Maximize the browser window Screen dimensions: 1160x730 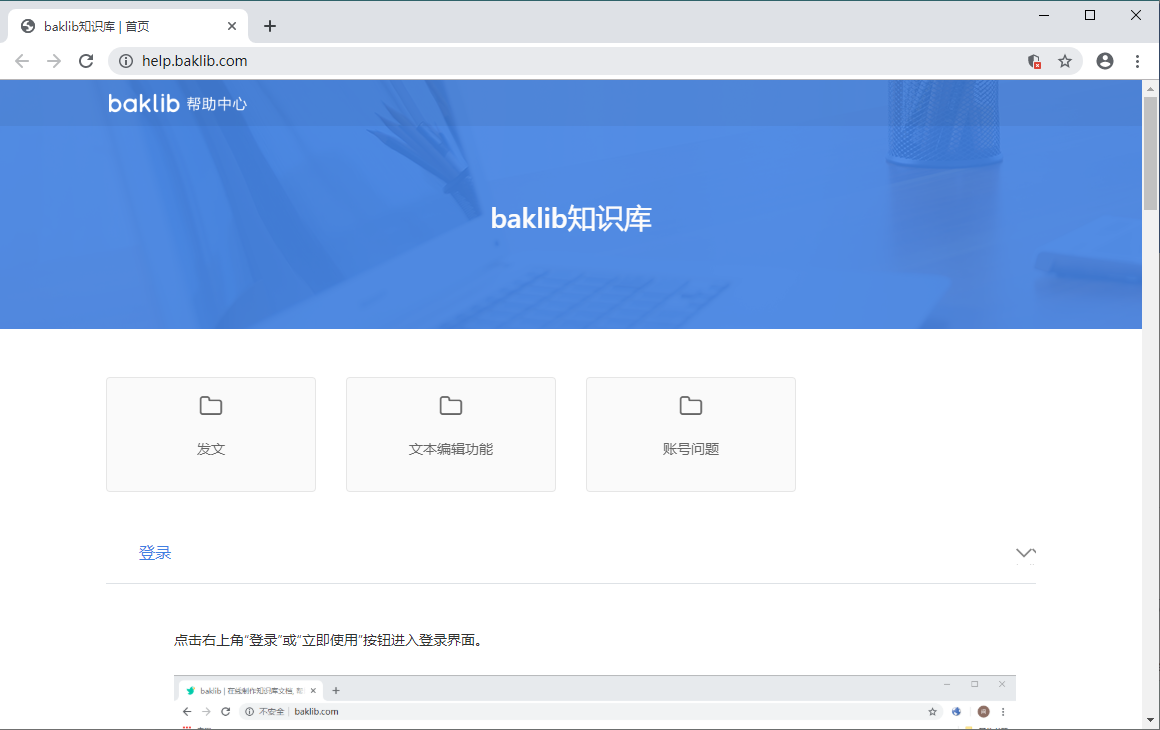tap(1090, 16)
